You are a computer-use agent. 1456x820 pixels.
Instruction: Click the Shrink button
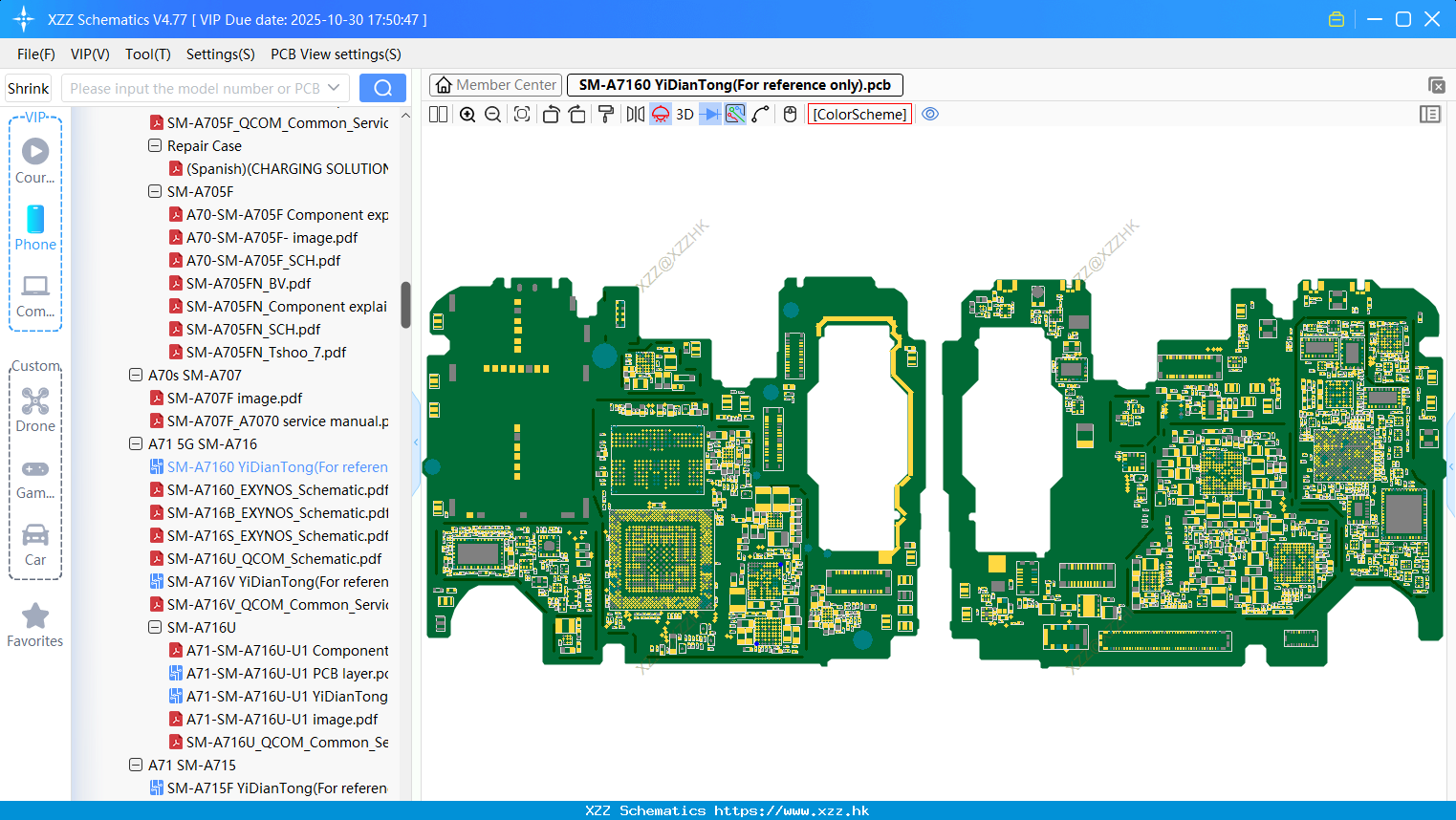tap(29, 88)
